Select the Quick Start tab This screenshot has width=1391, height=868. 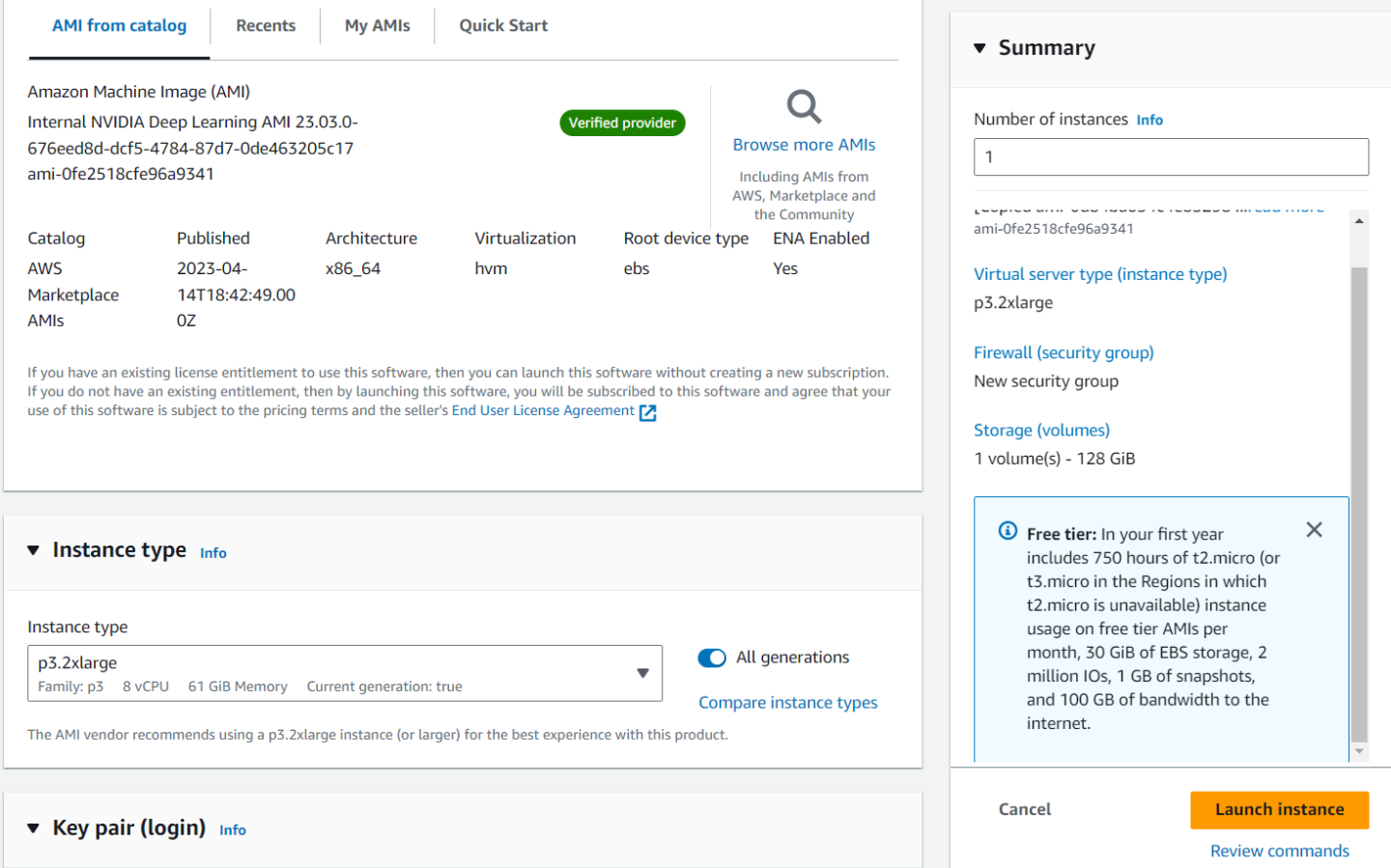click(502, 26)
